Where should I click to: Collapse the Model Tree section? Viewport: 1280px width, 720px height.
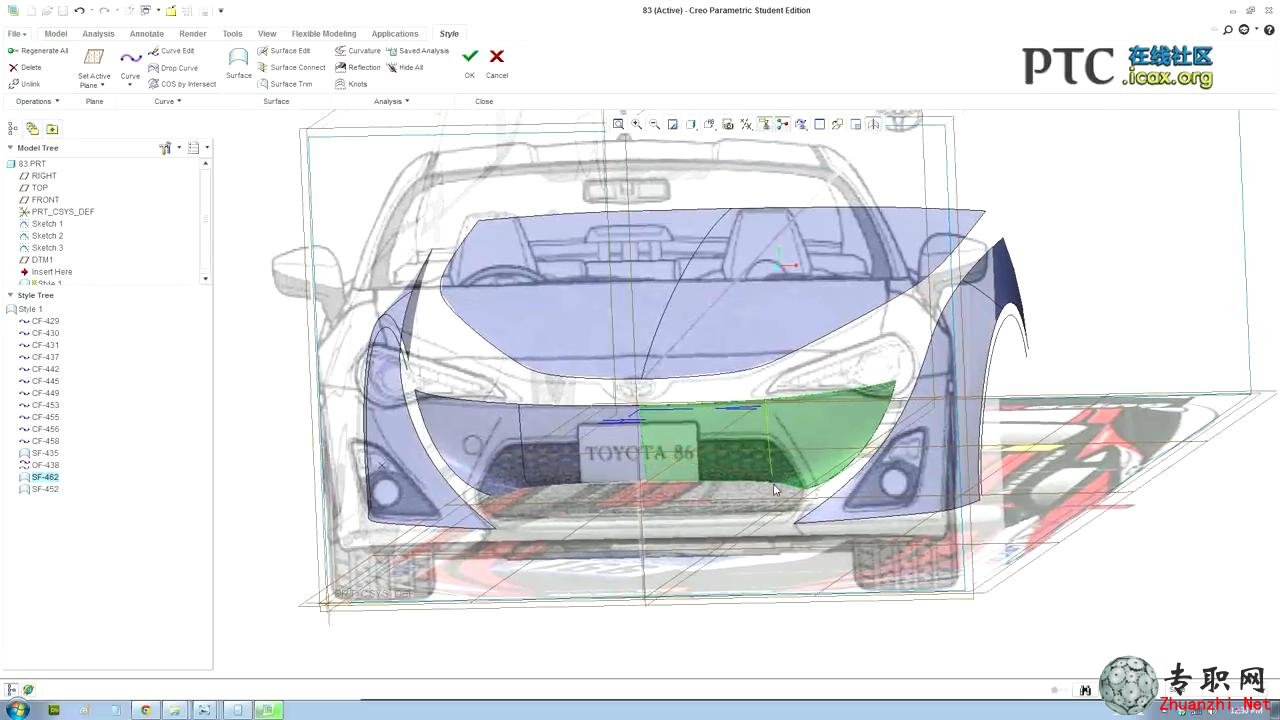(10, 148)
